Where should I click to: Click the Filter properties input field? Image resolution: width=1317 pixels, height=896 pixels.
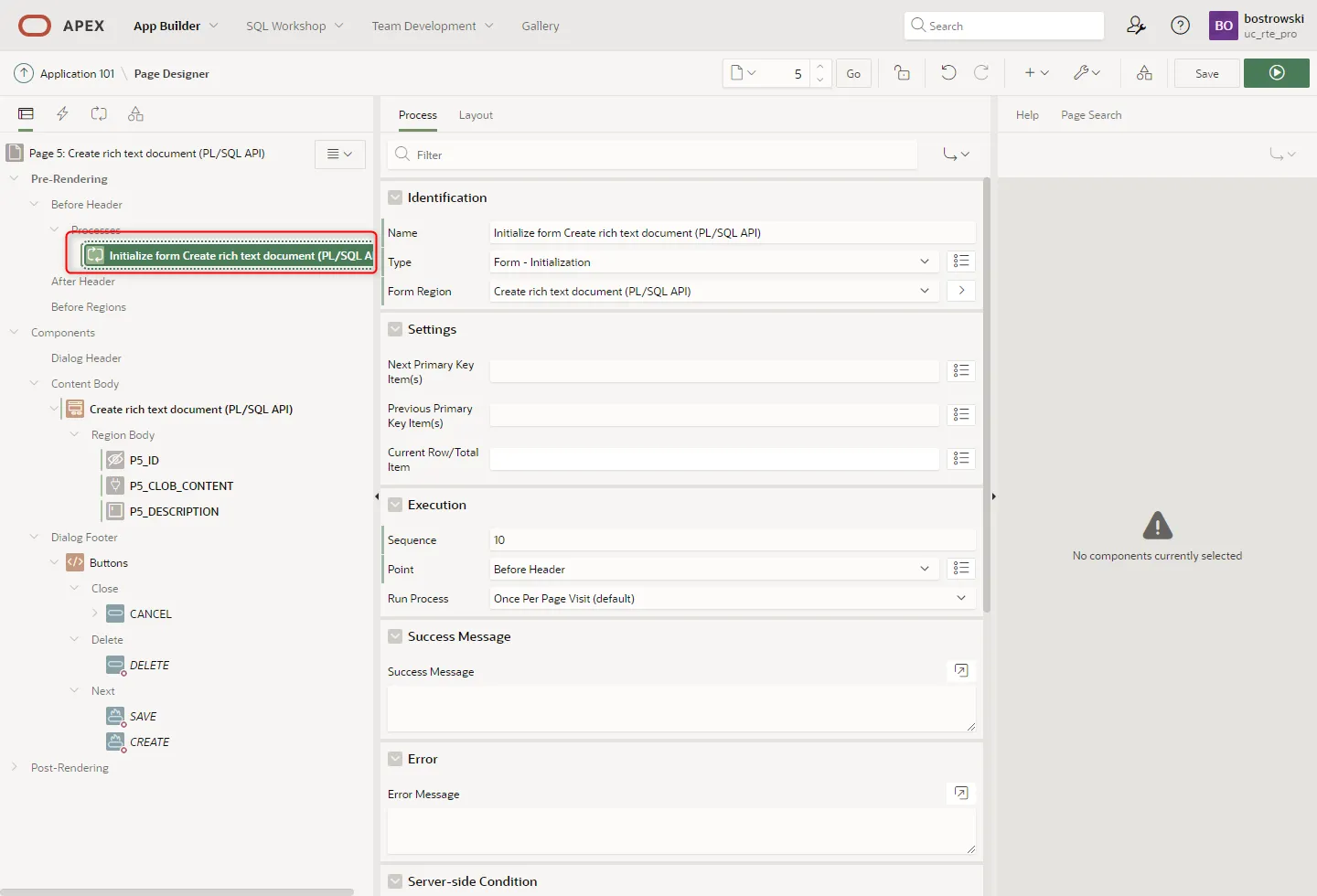(x=663, y=155)
